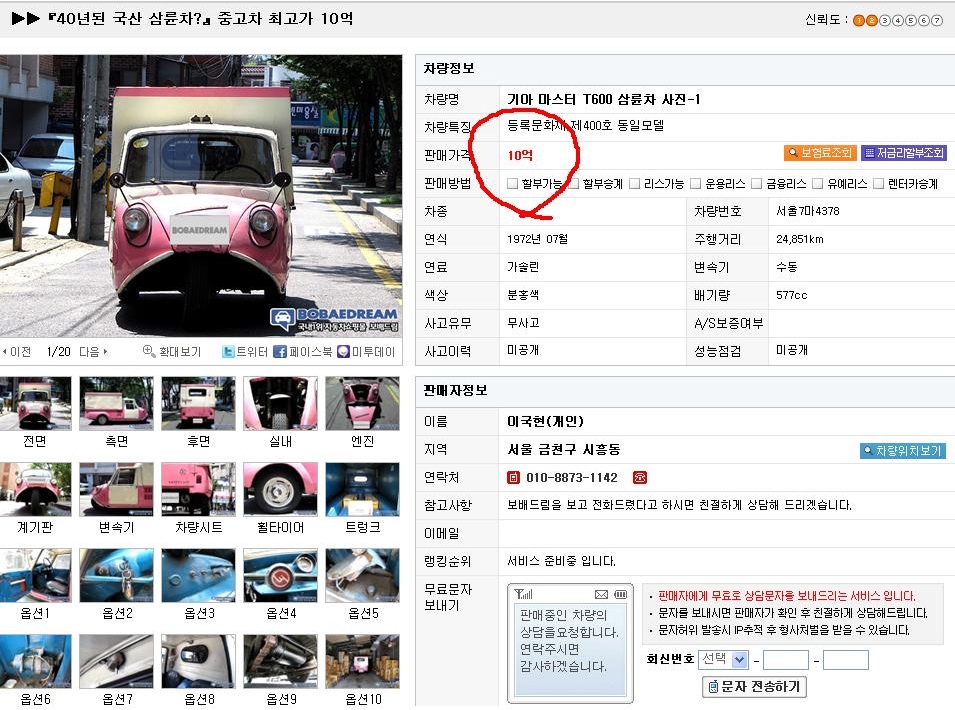Enable the 렌터카승계 checkbox
Viewport: 955px width, 710px height.
pos(878,184)
